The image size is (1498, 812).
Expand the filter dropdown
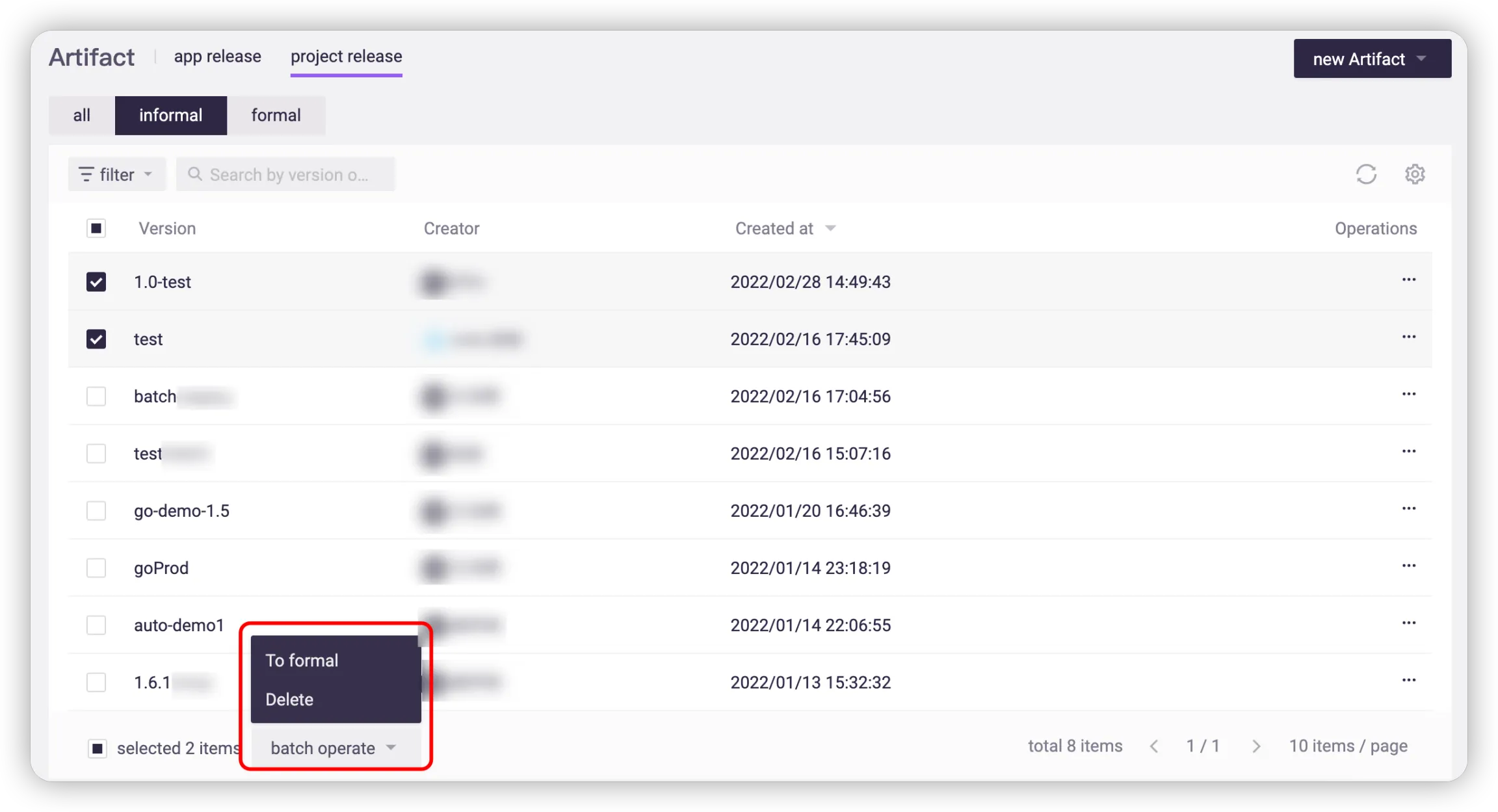click(116, 174)
